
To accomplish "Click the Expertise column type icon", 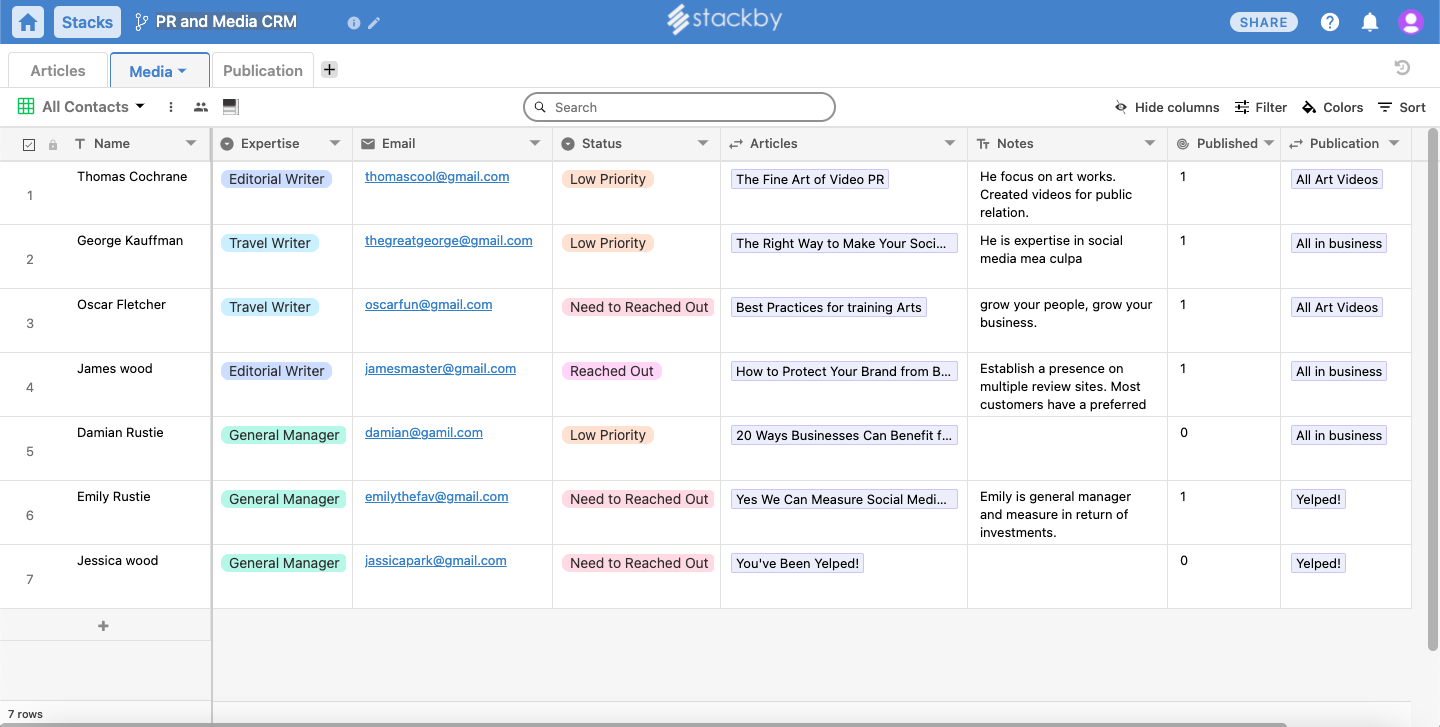I will pos(227,144).
